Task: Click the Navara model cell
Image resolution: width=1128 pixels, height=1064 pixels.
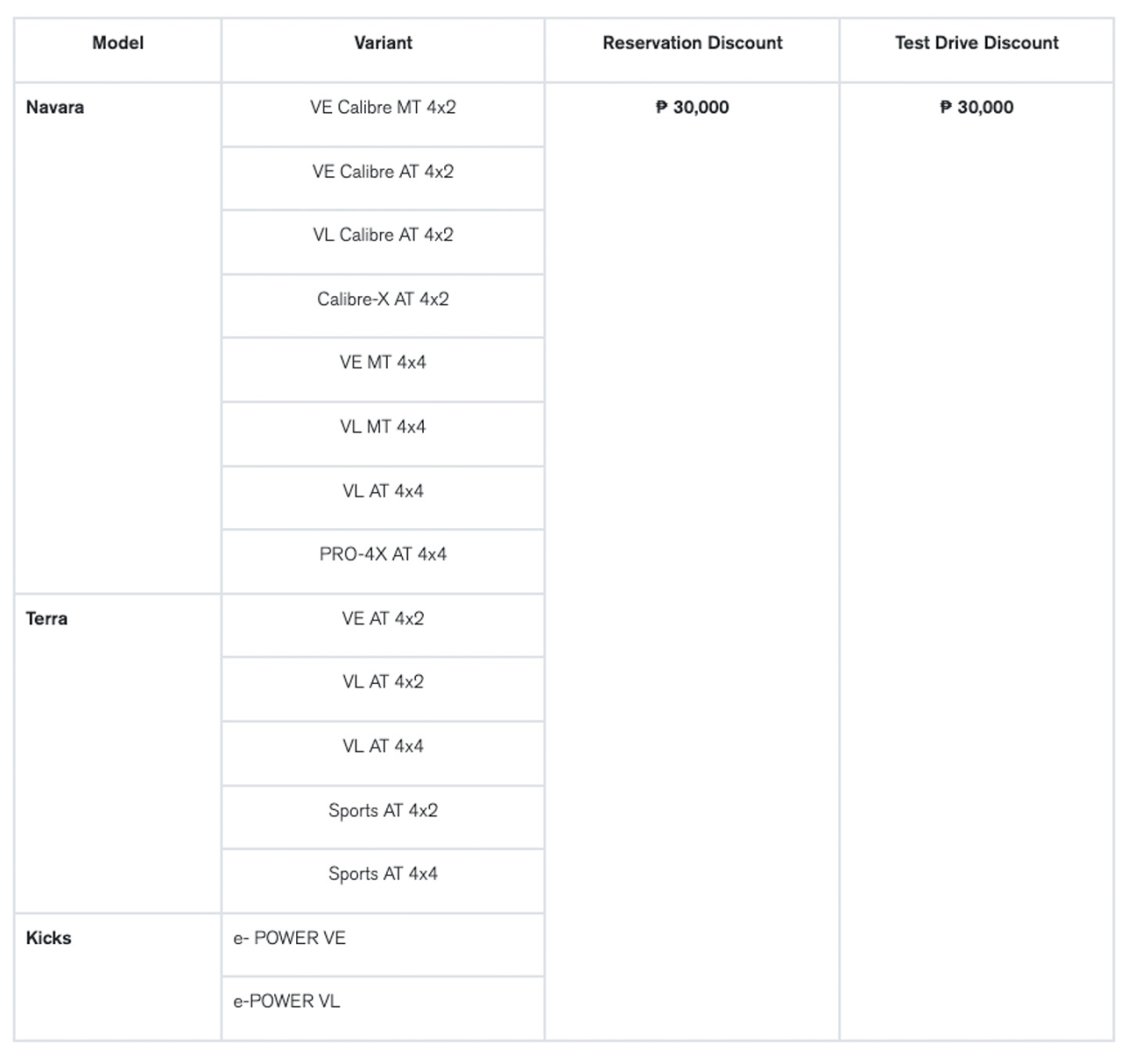Action: pyautogui.click(x=55, y=108)
